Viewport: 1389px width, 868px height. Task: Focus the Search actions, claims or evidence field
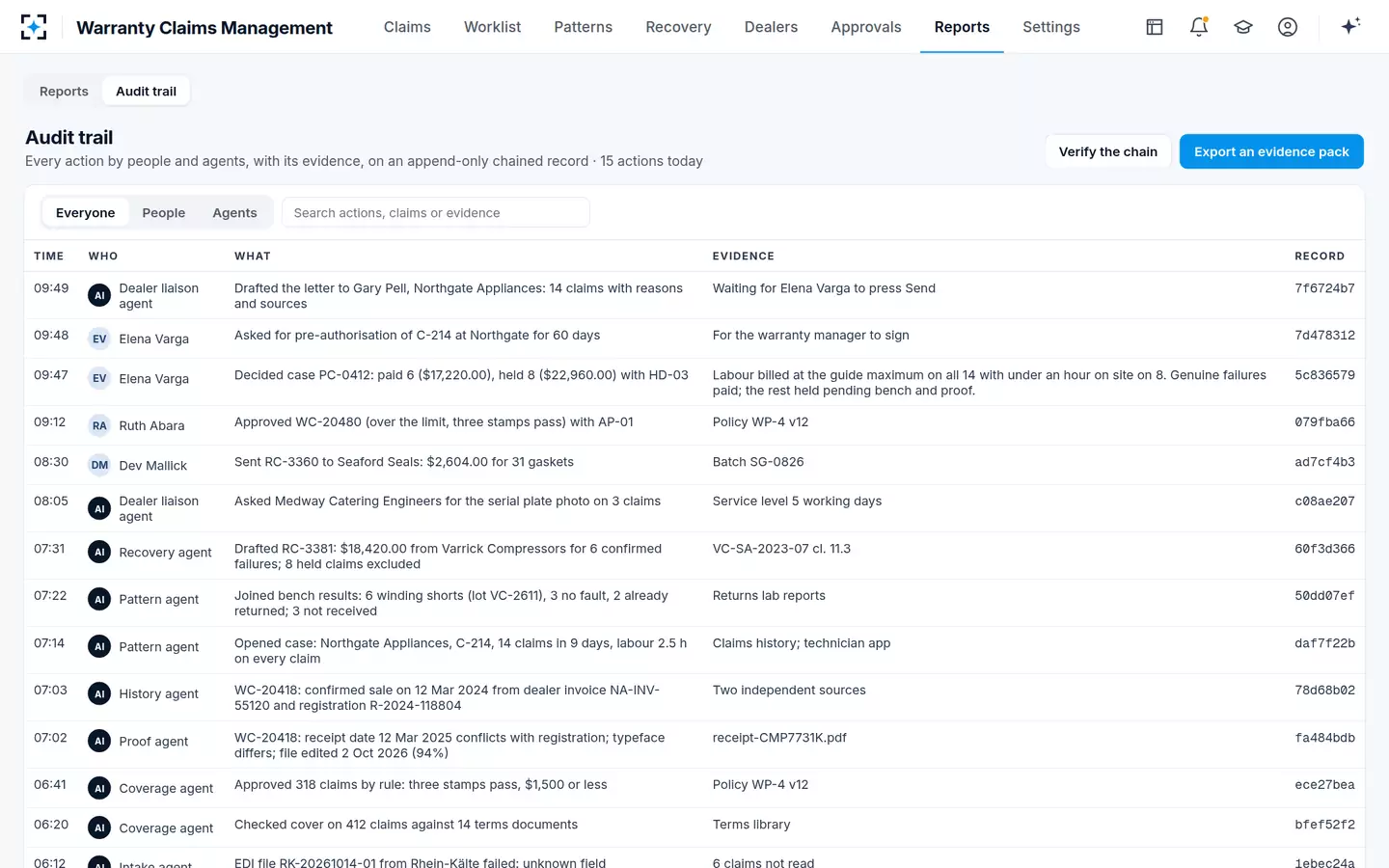[x=435, y=212]
